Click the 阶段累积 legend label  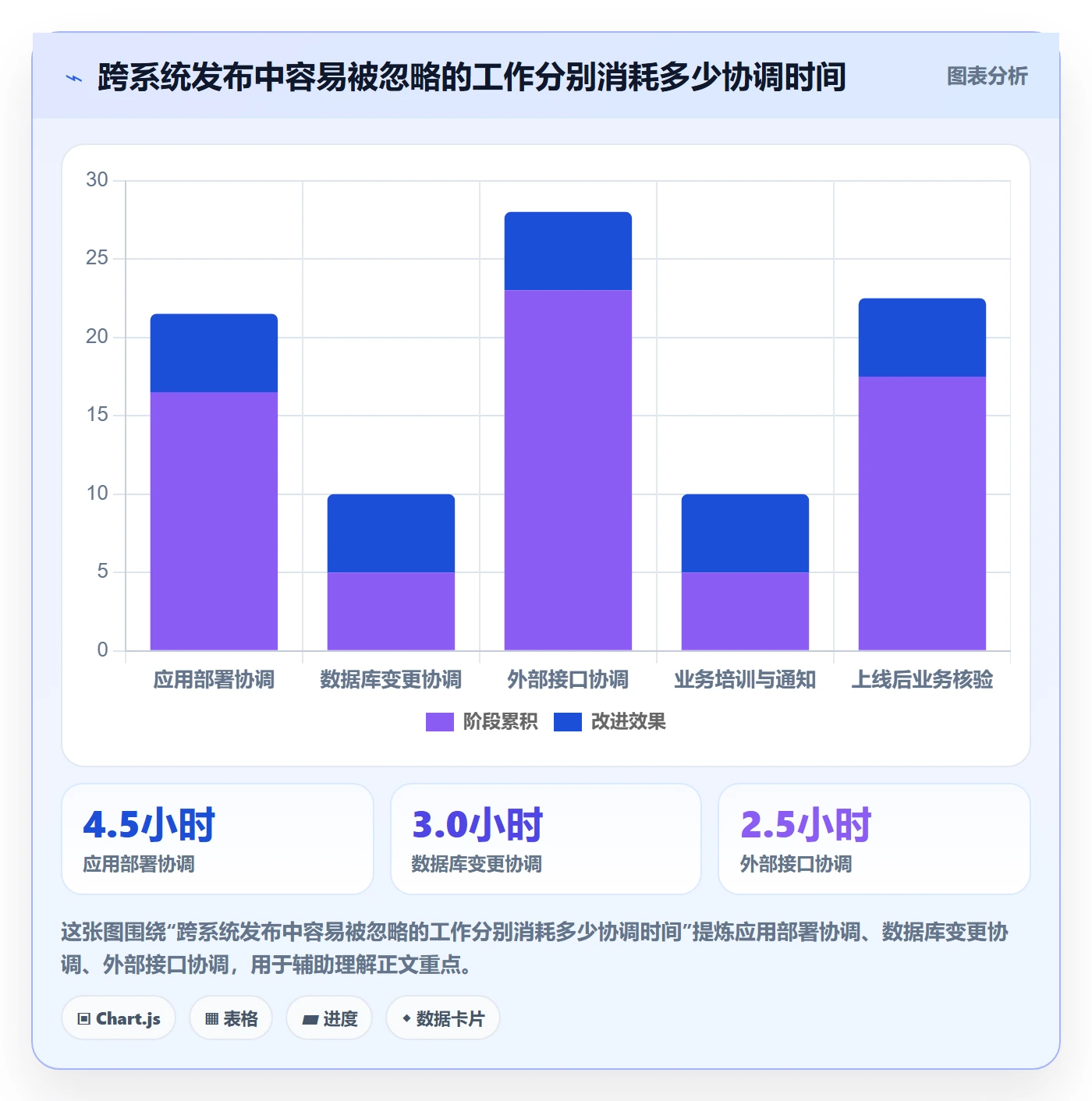click(500, 722)
